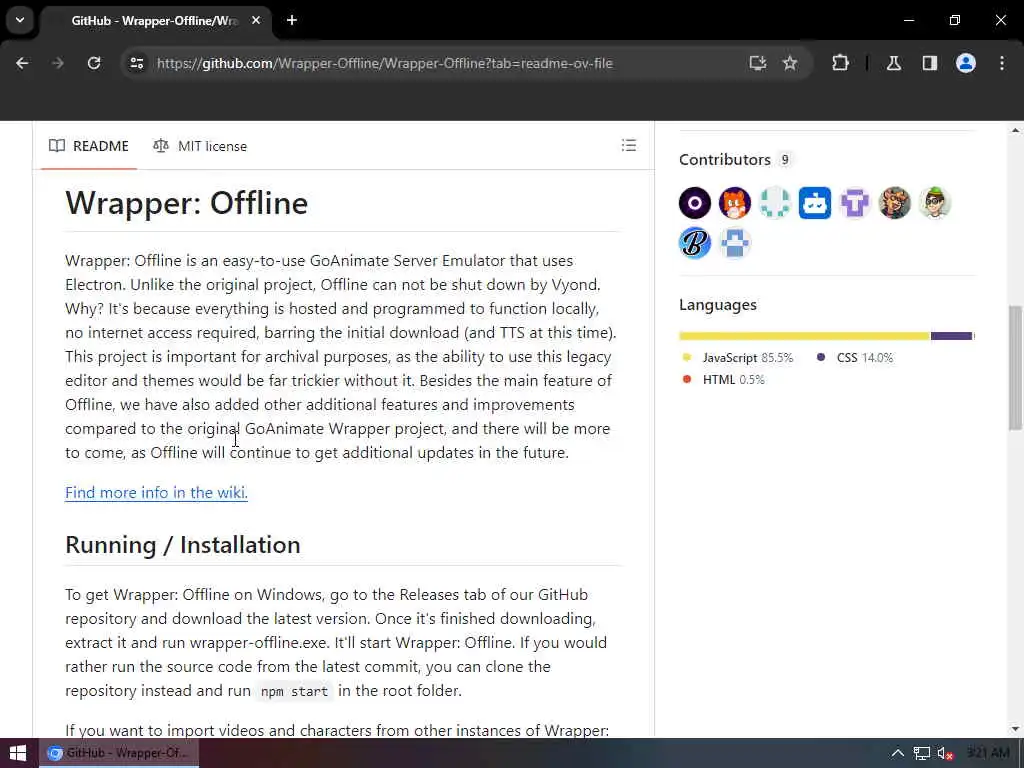This screenshot has height=768, width=1024.
Task: Open the purple T contributor avatar
Action: 855,203
